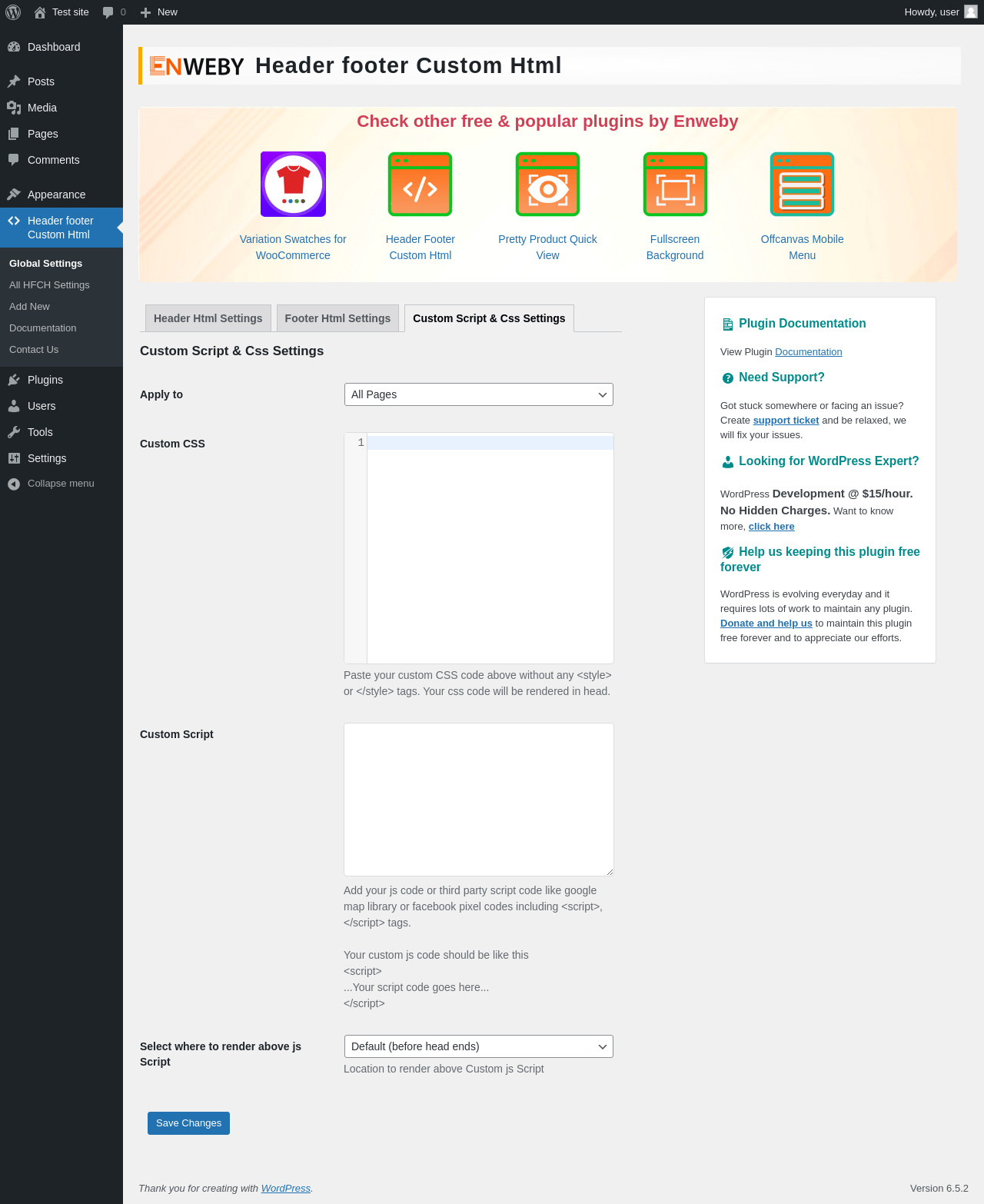The width and height of the screenshot is (984, 1204).
Task: Switch to Footer Html Settings tab
Action: pos(337,318)
